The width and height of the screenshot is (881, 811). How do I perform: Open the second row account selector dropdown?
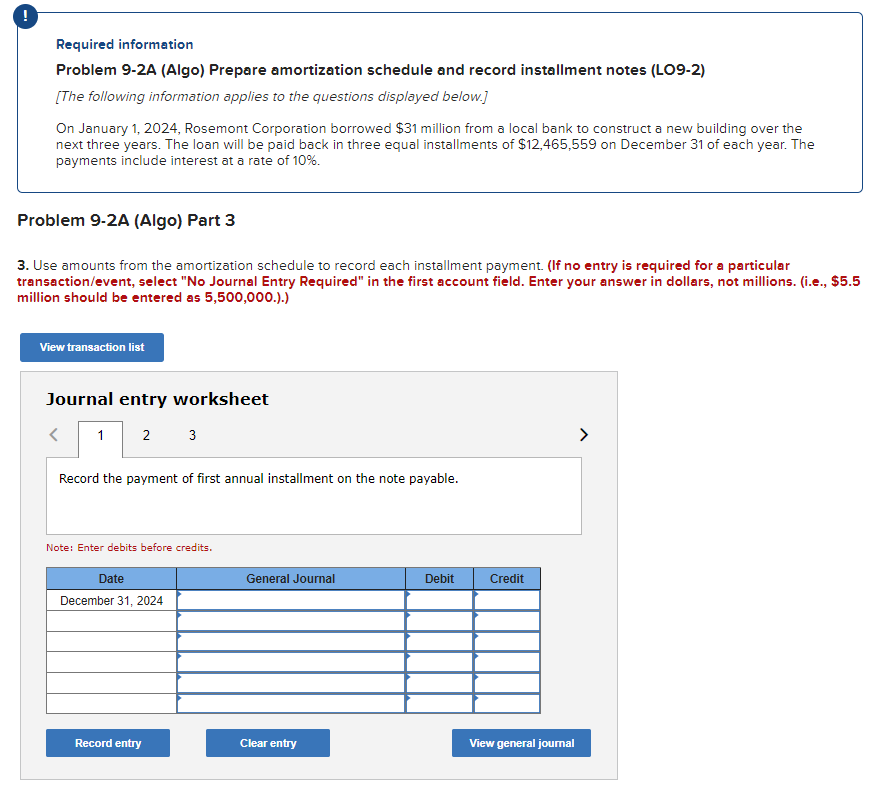point(290,620)
